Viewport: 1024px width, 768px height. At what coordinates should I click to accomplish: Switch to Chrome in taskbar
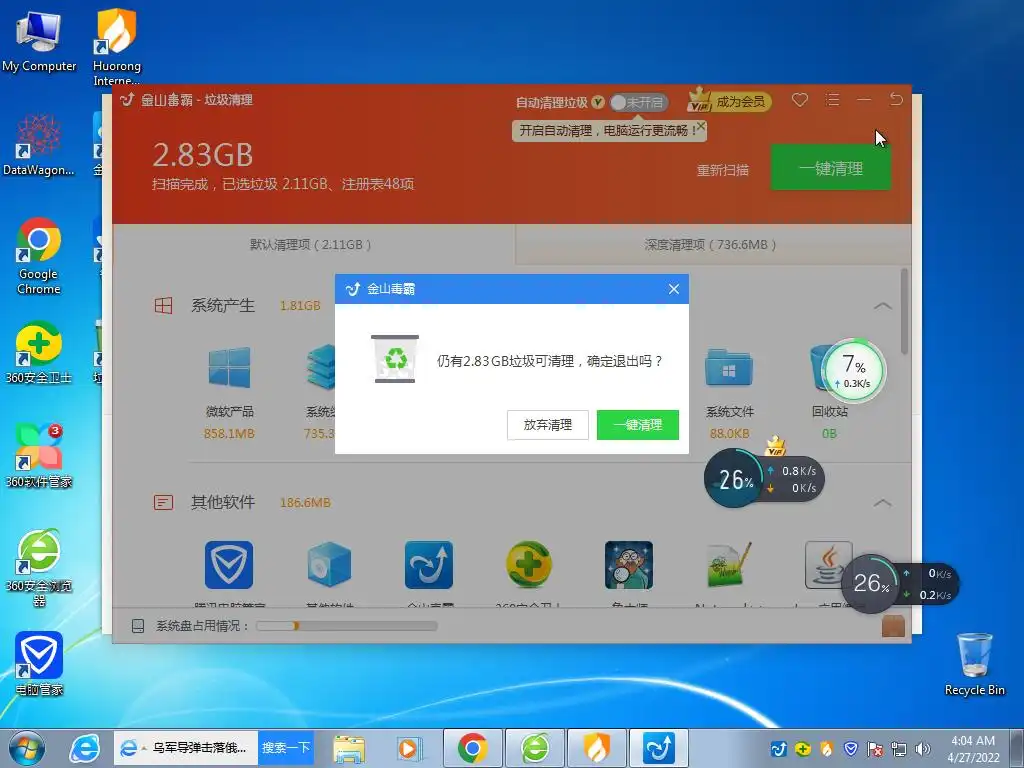473,748
